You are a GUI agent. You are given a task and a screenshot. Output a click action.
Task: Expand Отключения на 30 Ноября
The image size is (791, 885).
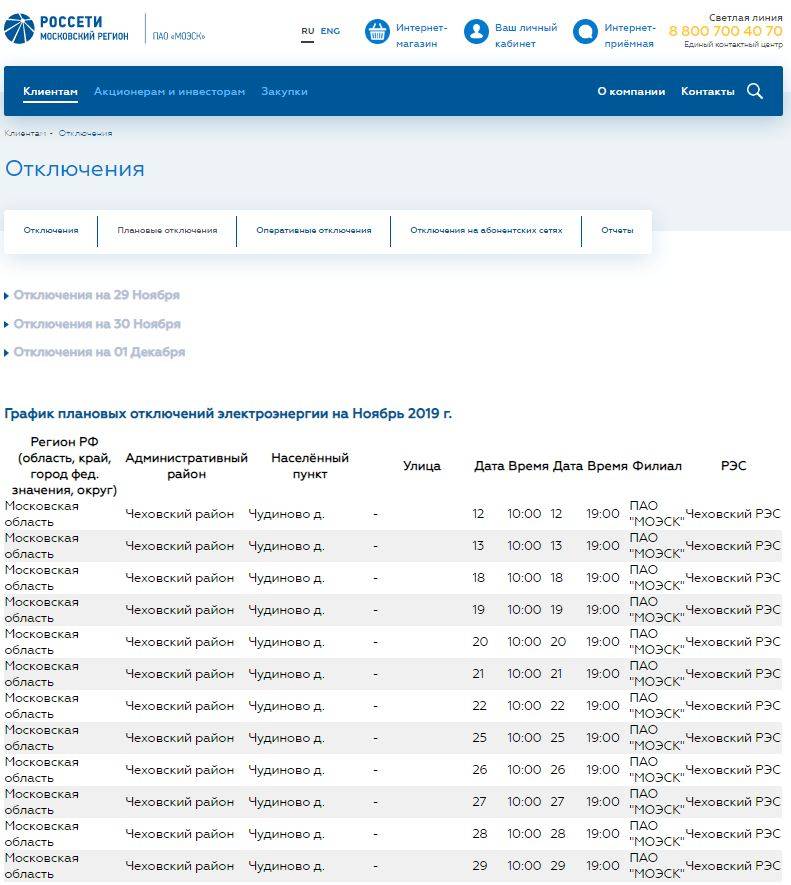point(97,324)
